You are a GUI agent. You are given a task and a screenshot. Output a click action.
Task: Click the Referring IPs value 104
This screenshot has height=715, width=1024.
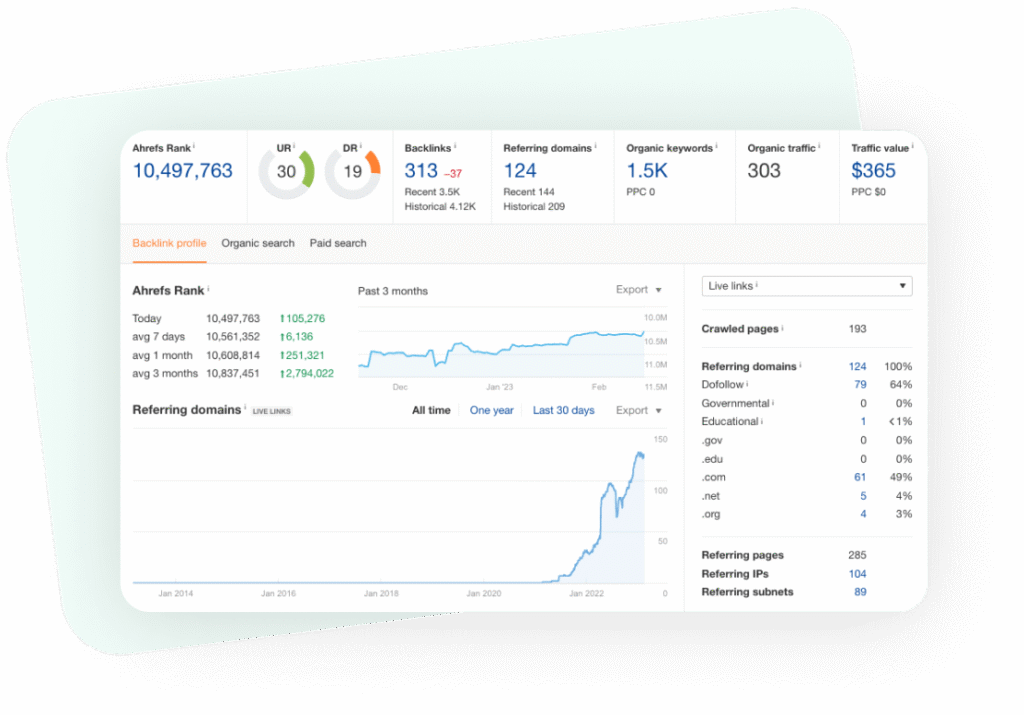coord(857,574)
